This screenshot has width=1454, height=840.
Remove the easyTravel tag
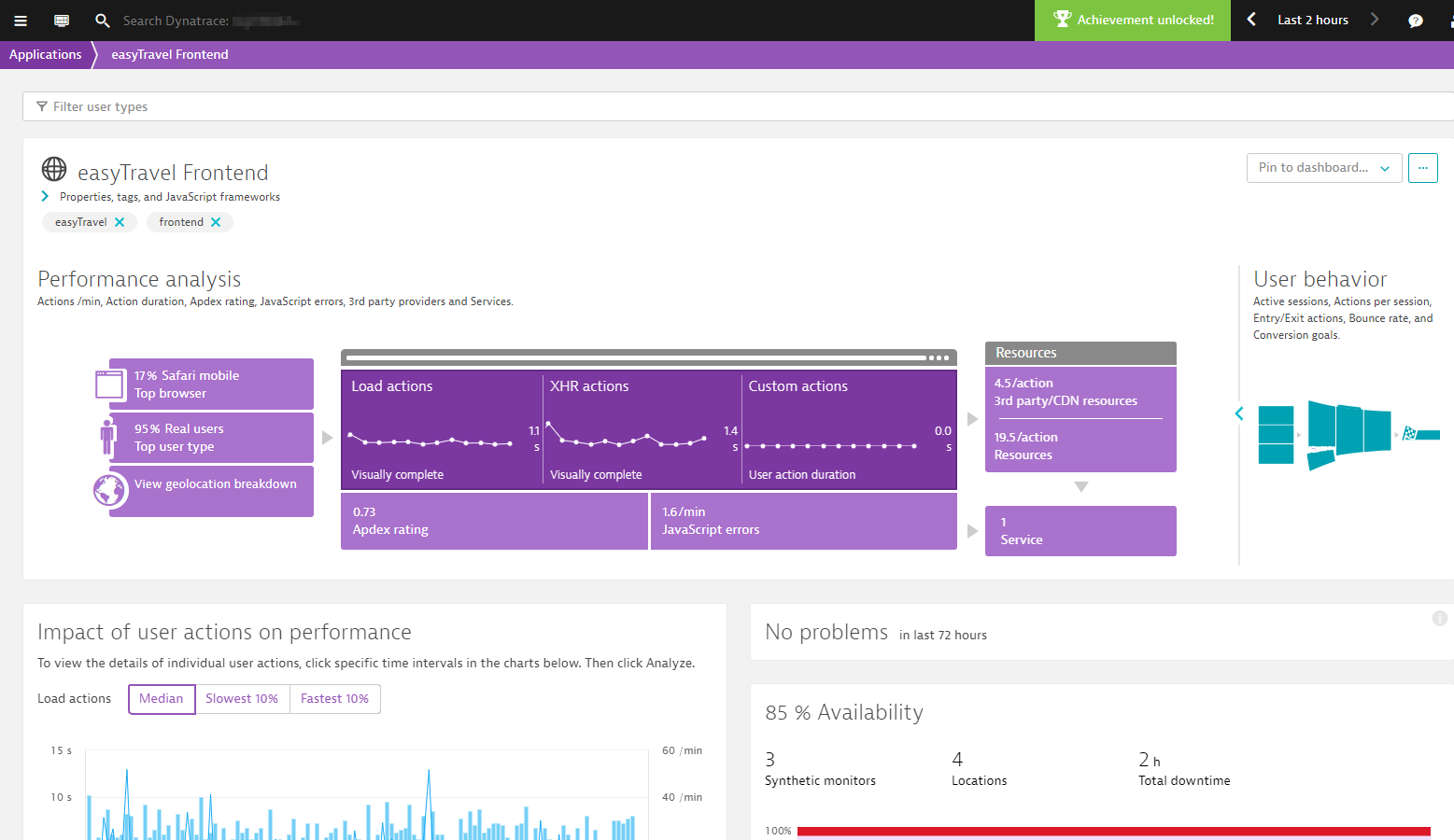coord(120,222)
